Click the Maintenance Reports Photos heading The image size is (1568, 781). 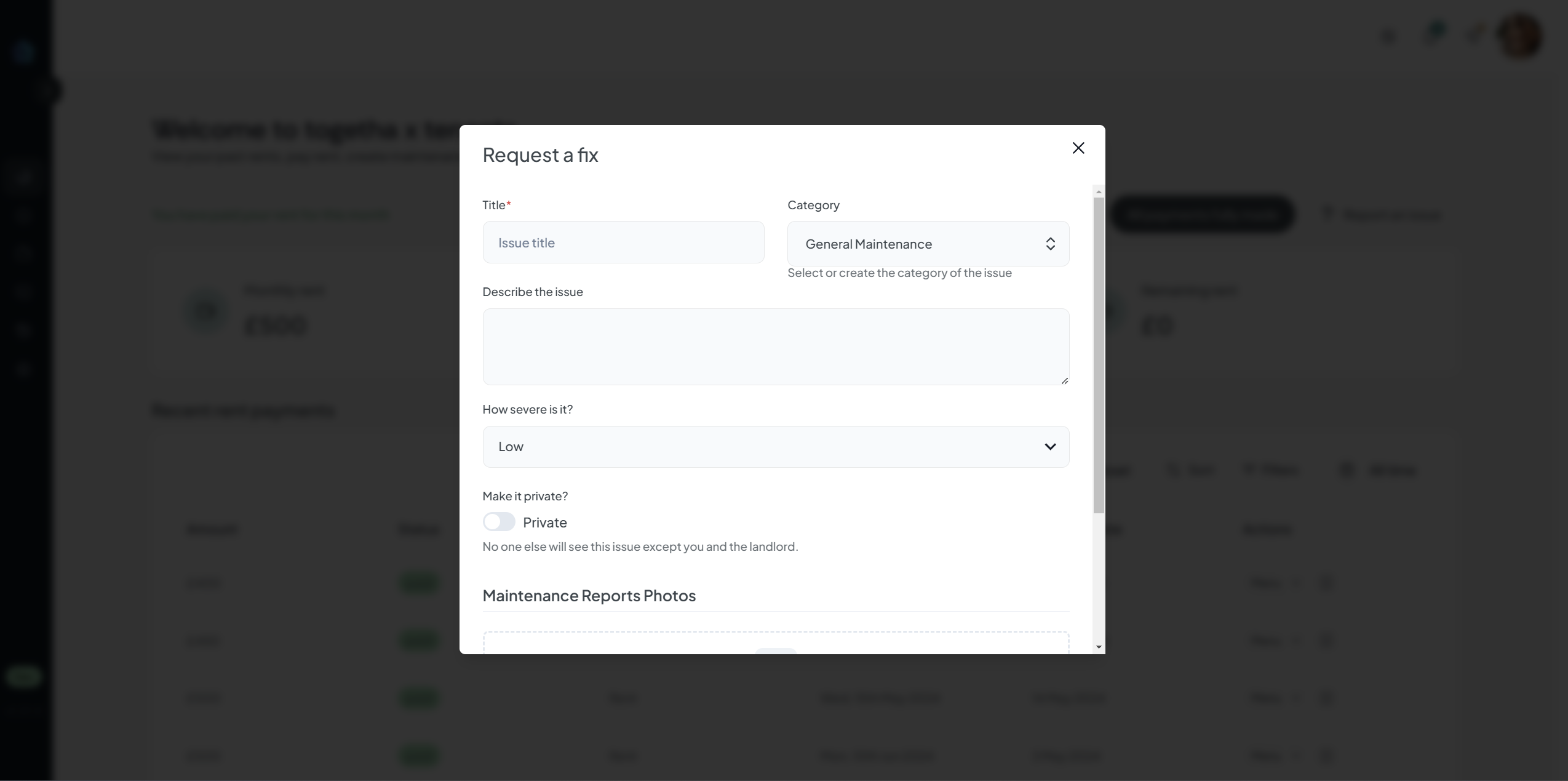click(589, 596)
